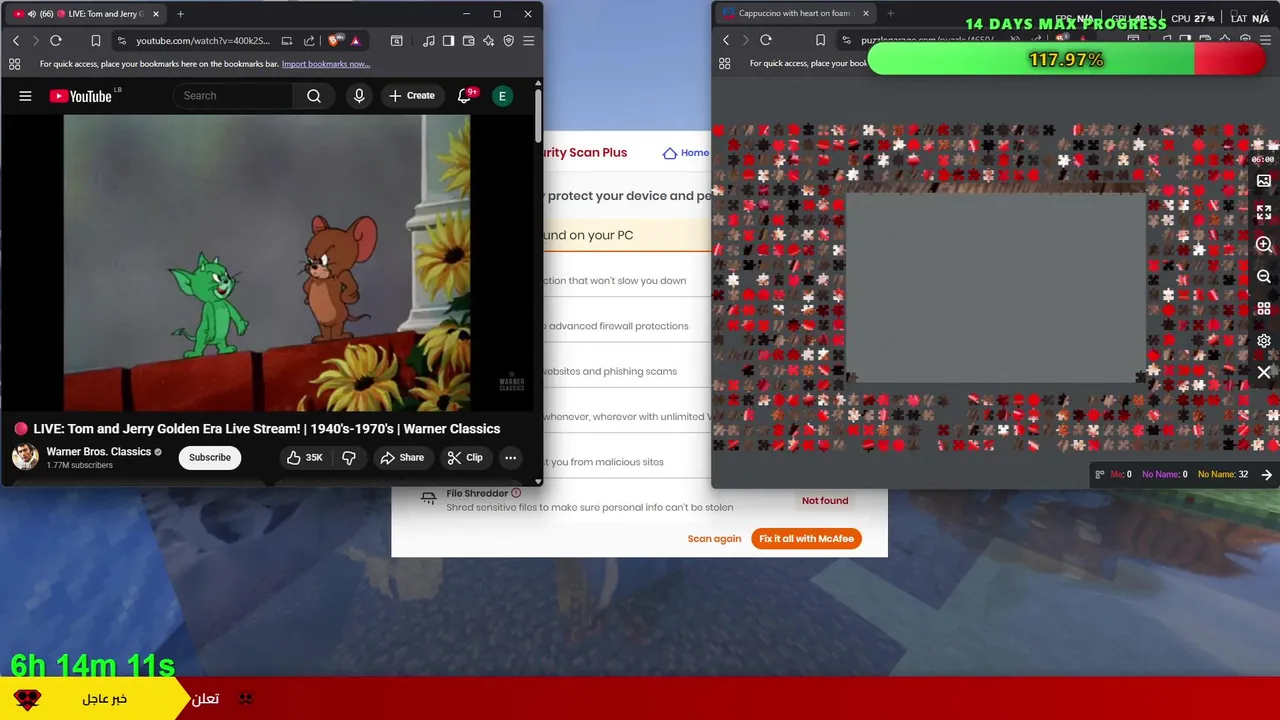Image resolution: width=1280 pixels, height=720 pixels.
Task: Subscribe to Warner Bros. Classics
Action: pyautogui.click(x=210, y=457)
